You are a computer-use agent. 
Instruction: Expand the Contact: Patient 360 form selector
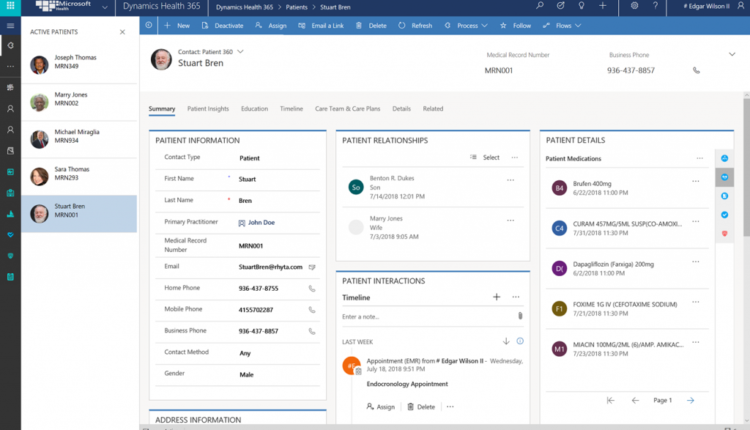pos(241,50)
